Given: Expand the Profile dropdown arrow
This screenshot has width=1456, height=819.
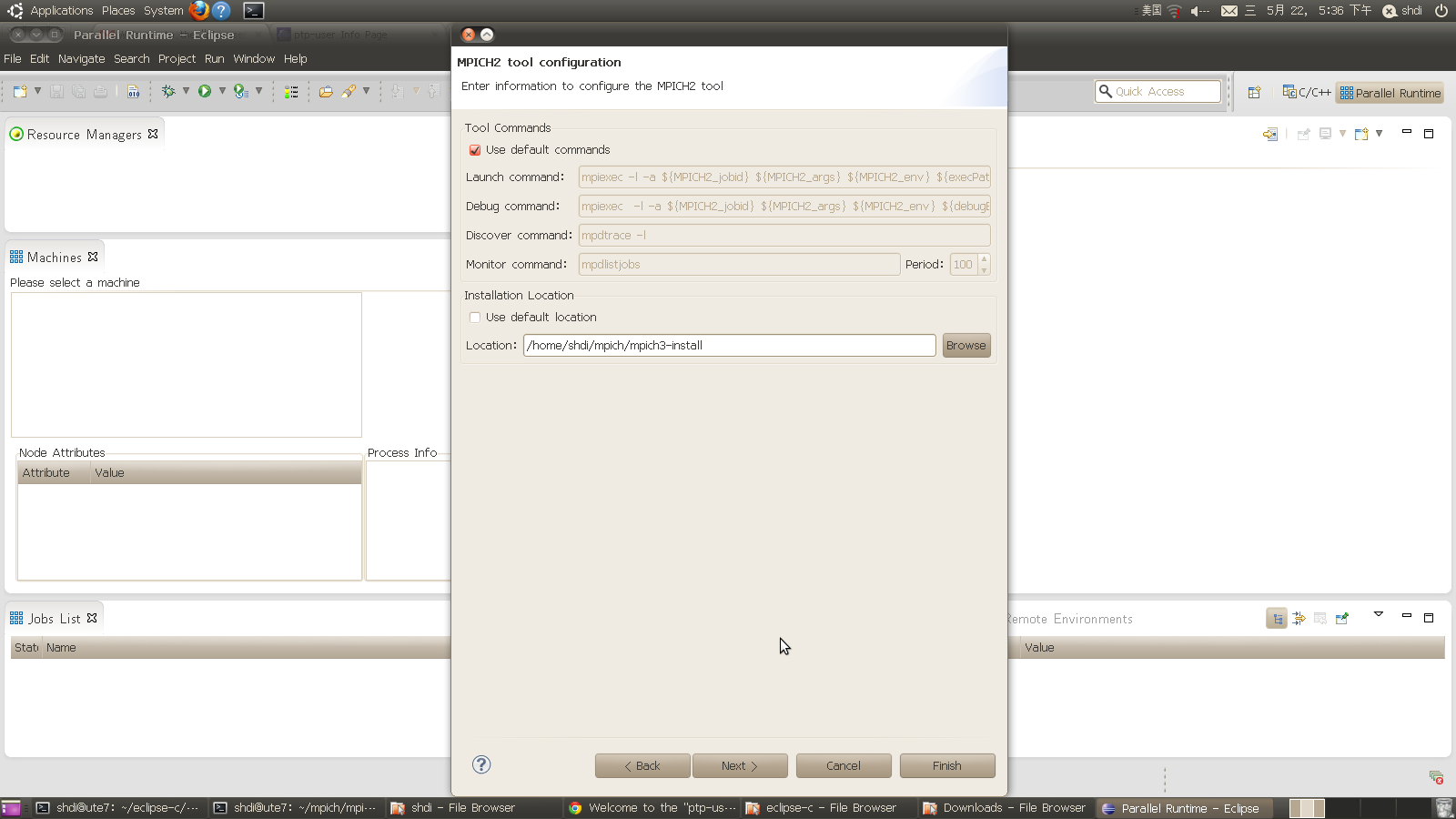Looking at the screenshot, I should coord(258,91).
